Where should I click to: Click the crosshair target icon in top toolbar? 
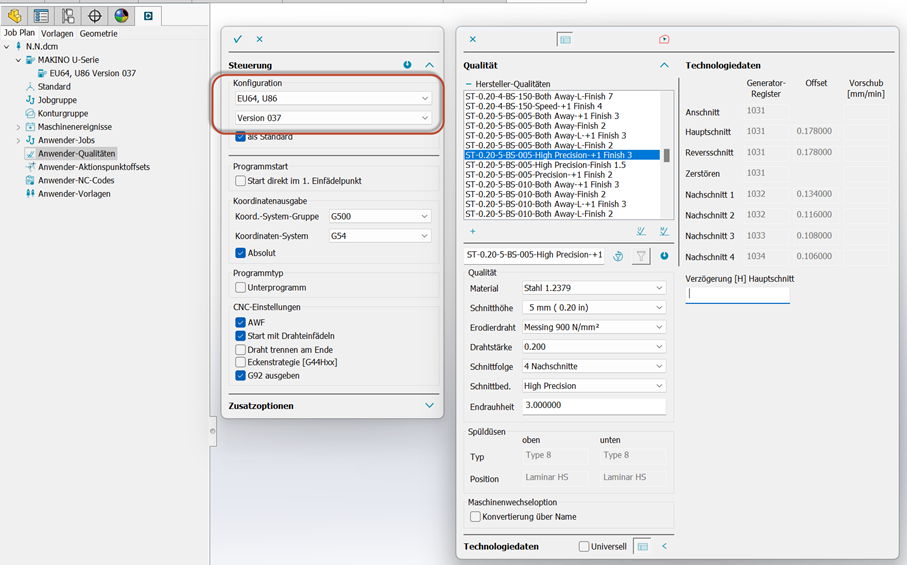coord(95,15)
